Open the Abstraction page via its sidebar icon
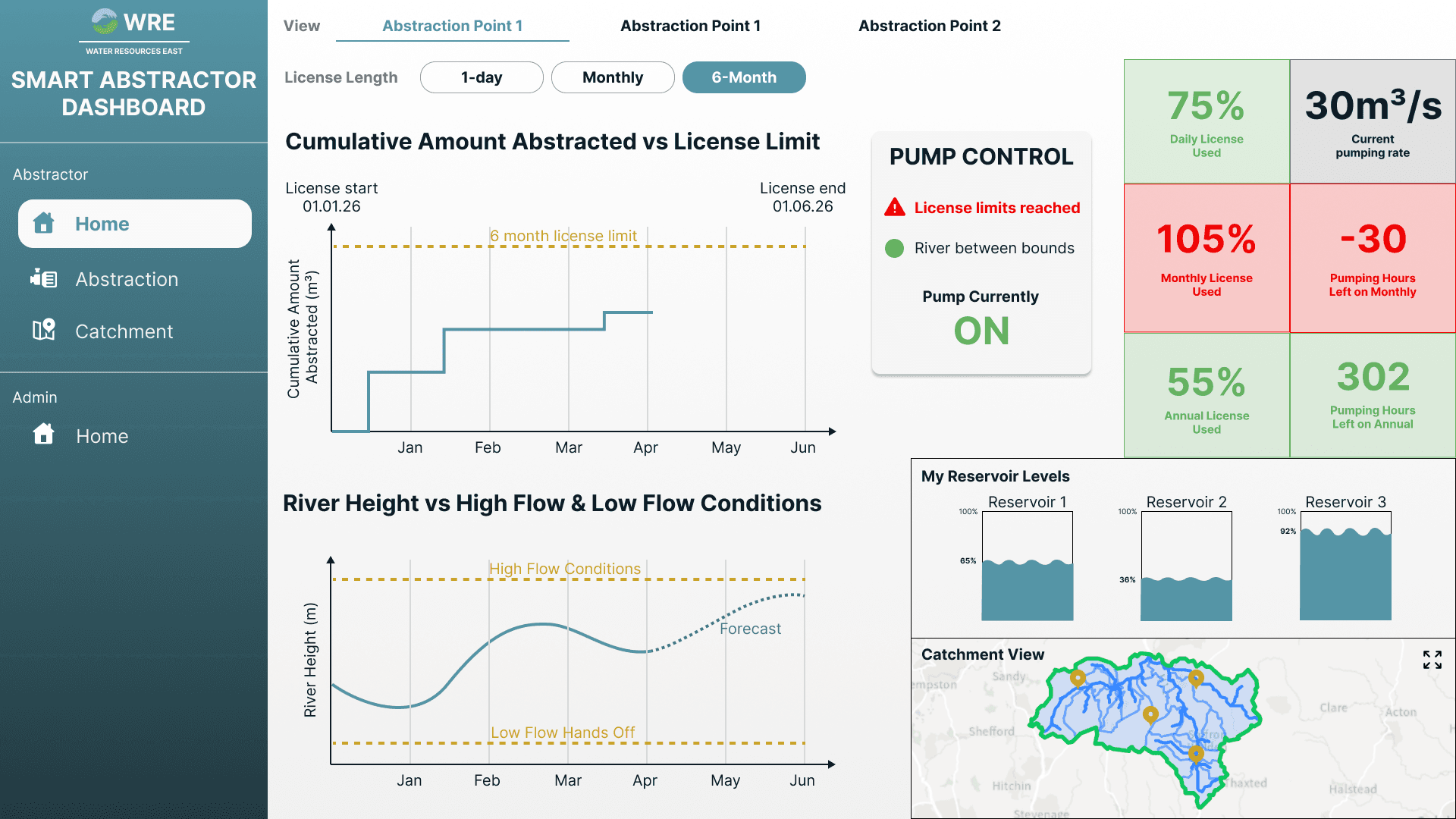This screenshot has height=819, width=1456. pyautogui.click(x=44, y=279)
